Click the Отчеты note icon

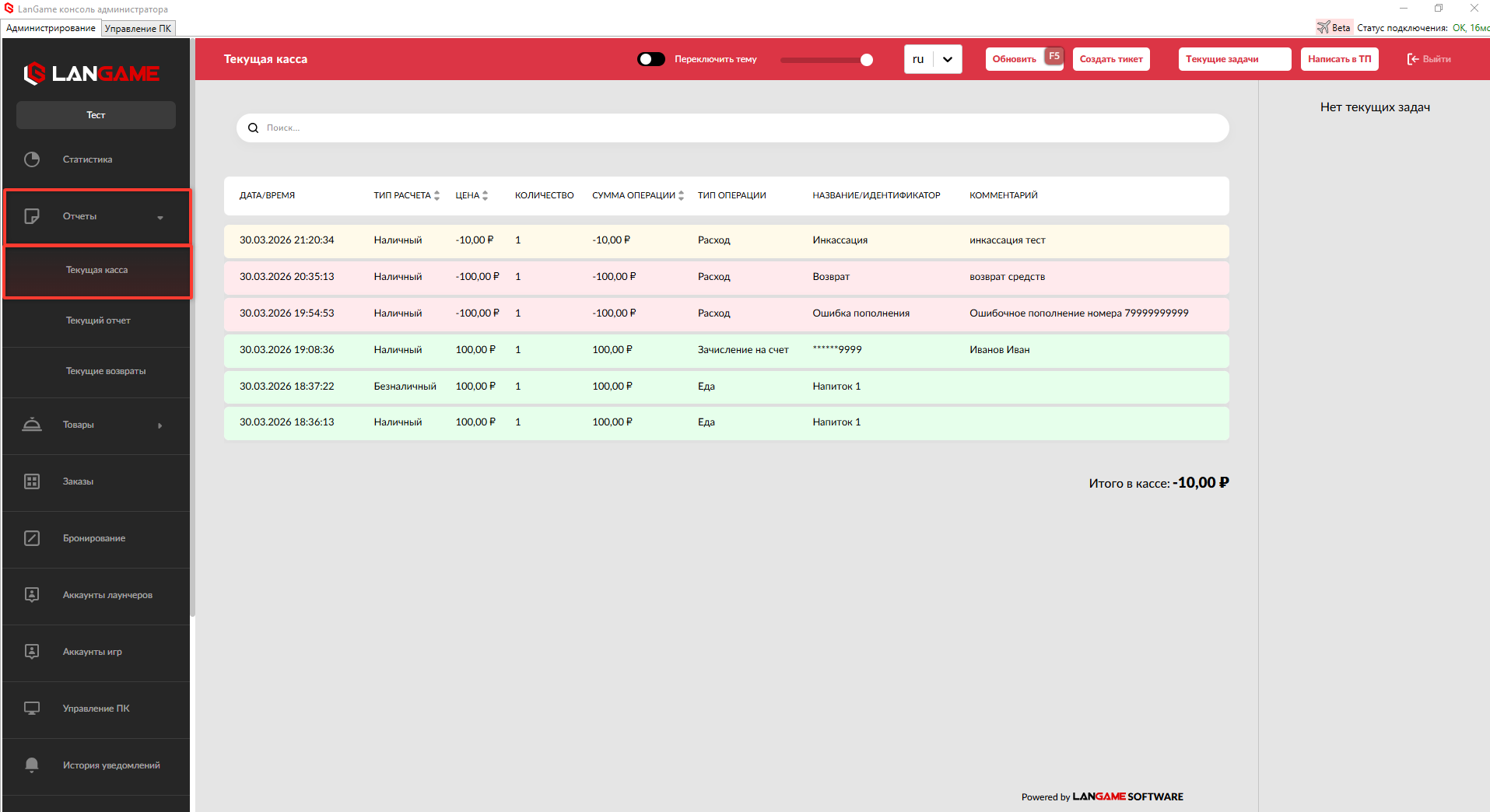click(x=32, y=216)
